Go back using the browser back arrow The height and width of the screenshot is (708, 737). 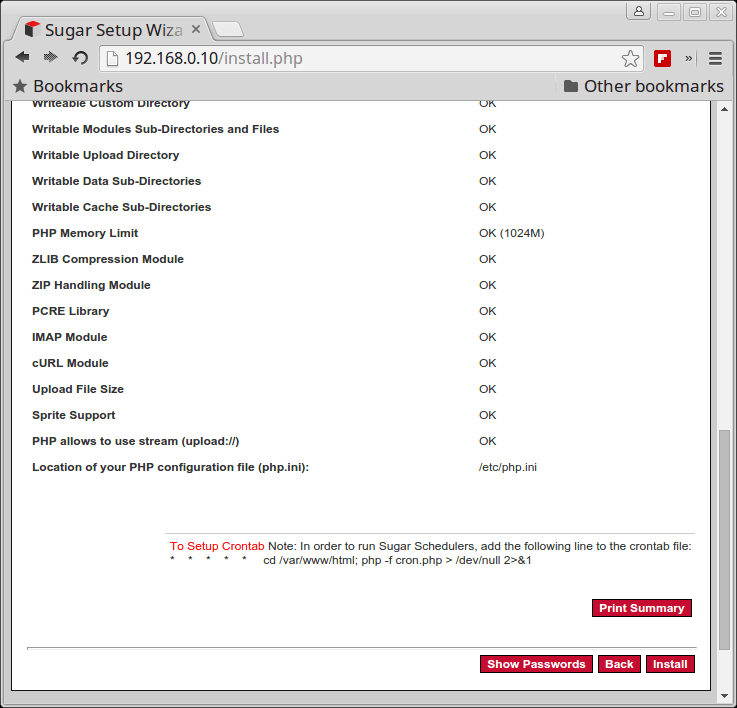[x=22, y=58]
